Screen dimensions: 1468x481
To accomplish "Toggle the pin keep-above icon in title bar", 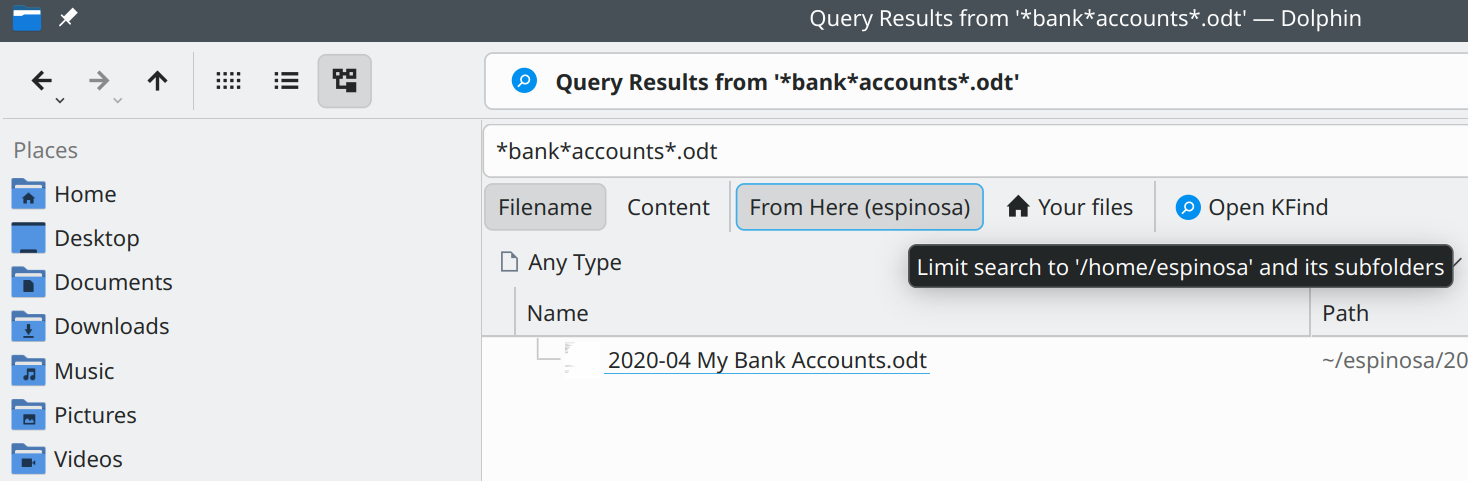I will click(x=68, y=18).
